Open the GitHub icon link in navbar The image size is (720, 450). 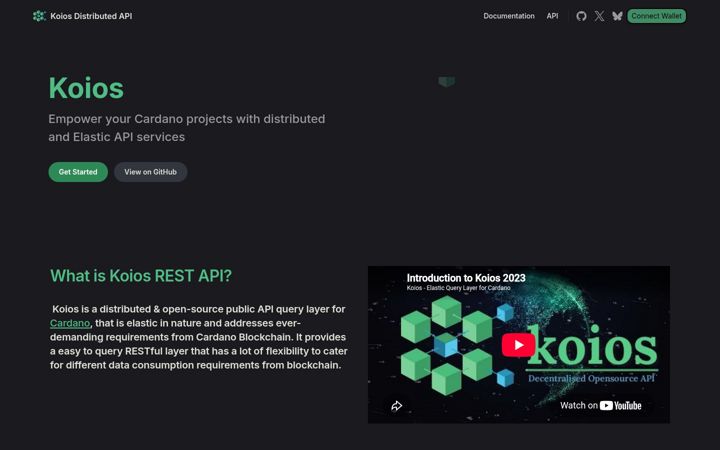(x=581, y=16)
